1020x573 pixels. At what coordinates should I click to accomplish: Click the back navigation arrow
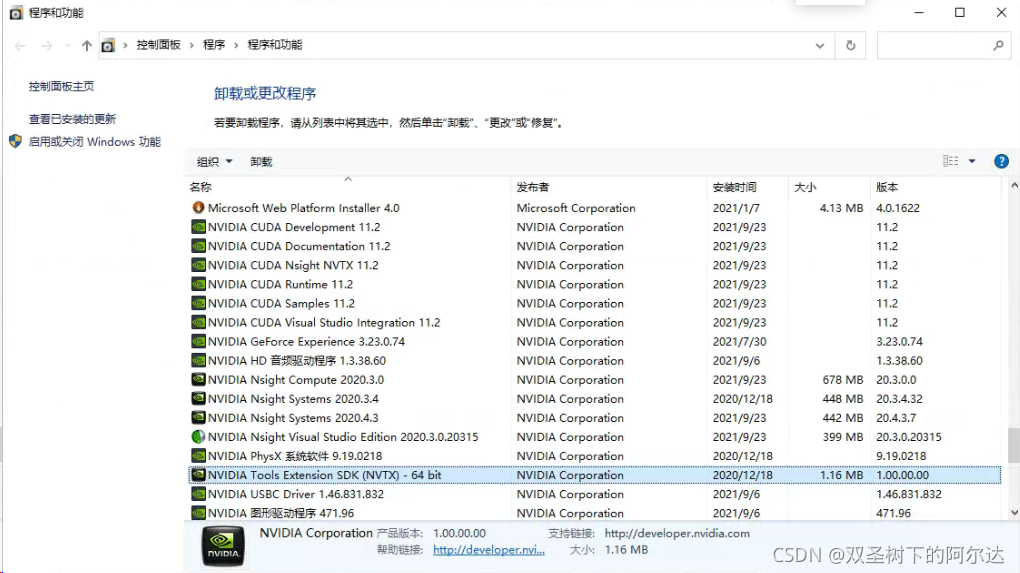click(20, 46)
